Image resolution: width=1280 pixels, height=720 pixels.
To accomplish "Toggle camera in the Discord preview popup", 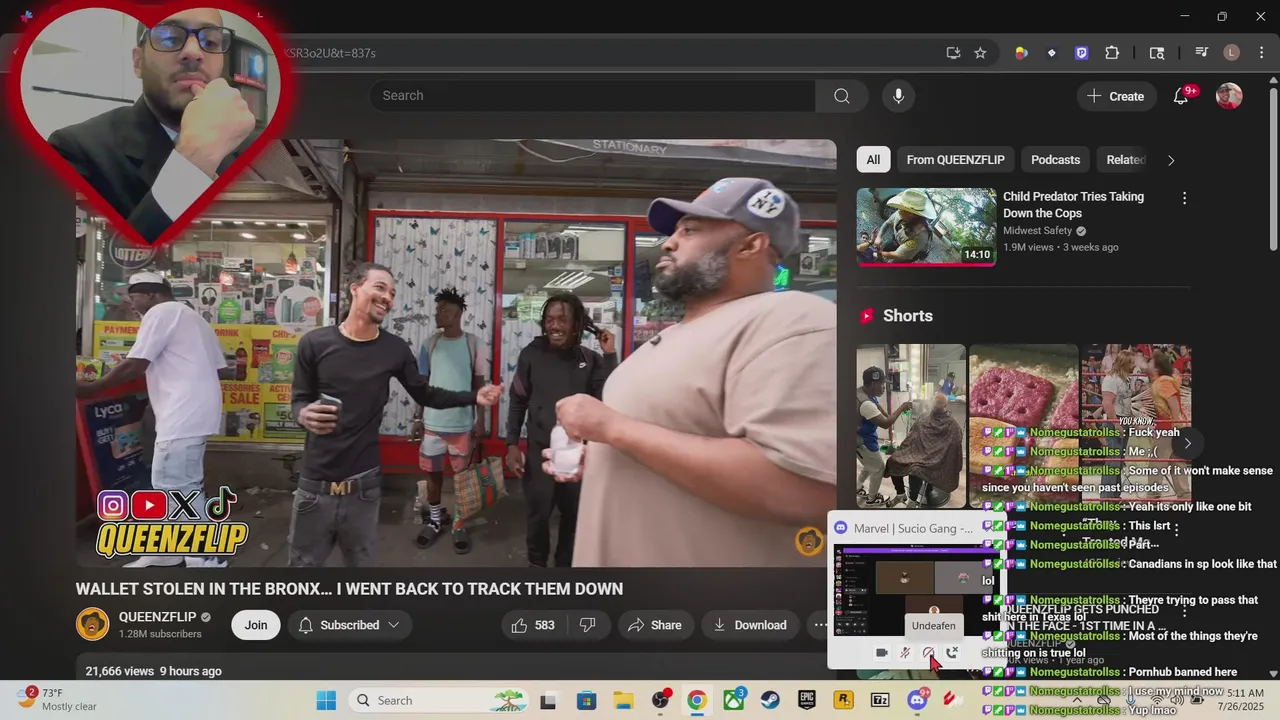I will point(881,653).
